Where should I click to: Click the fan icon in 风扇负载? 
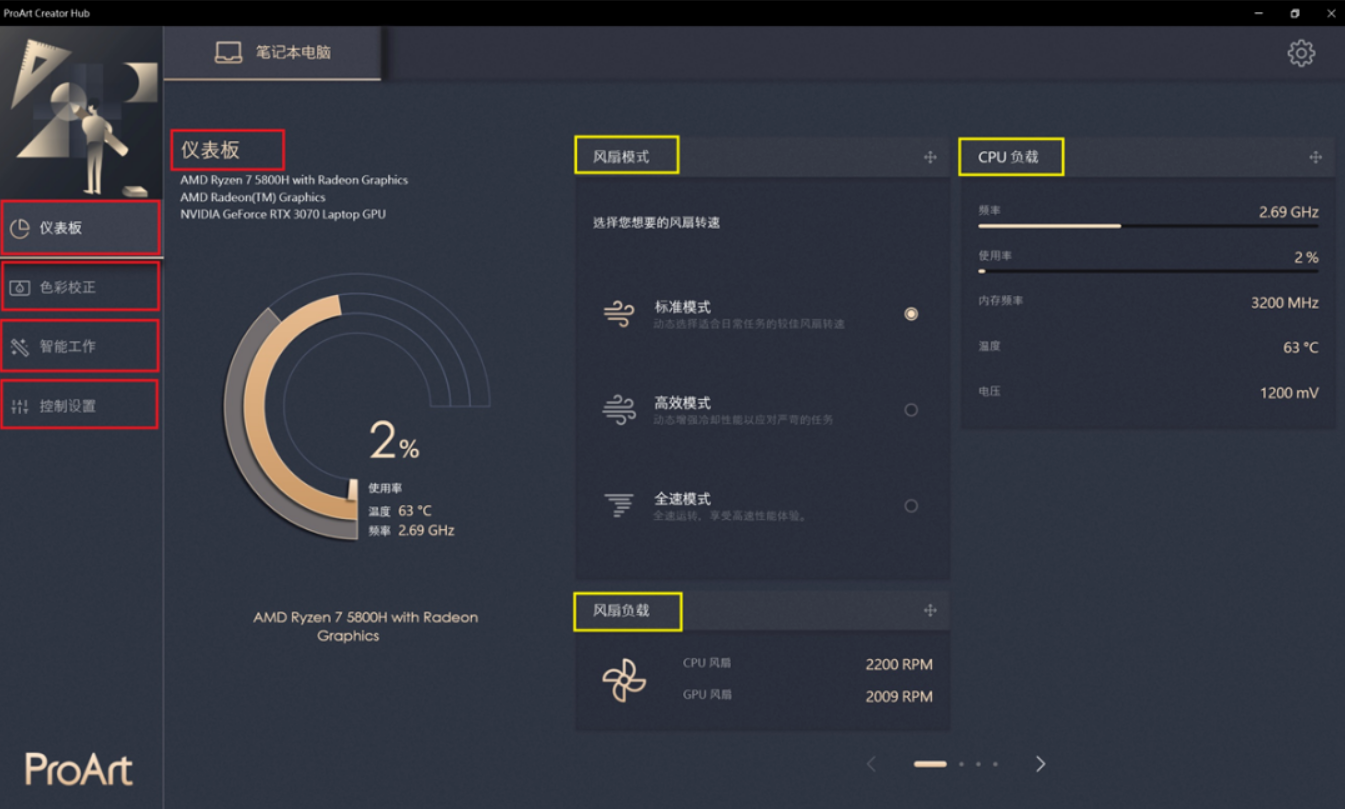(x=624, y=680)
